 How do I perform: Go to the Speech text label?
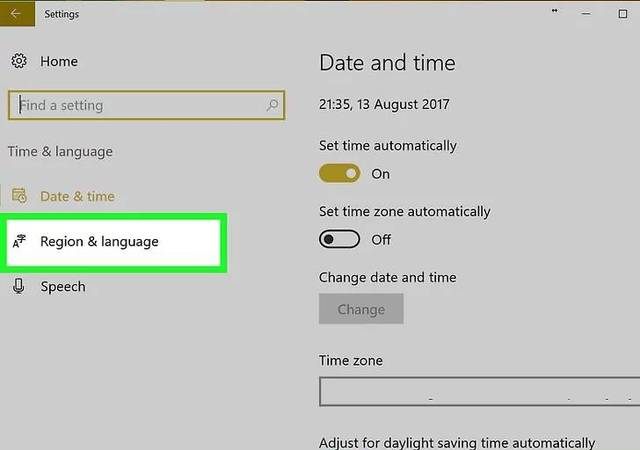(62, 286)
